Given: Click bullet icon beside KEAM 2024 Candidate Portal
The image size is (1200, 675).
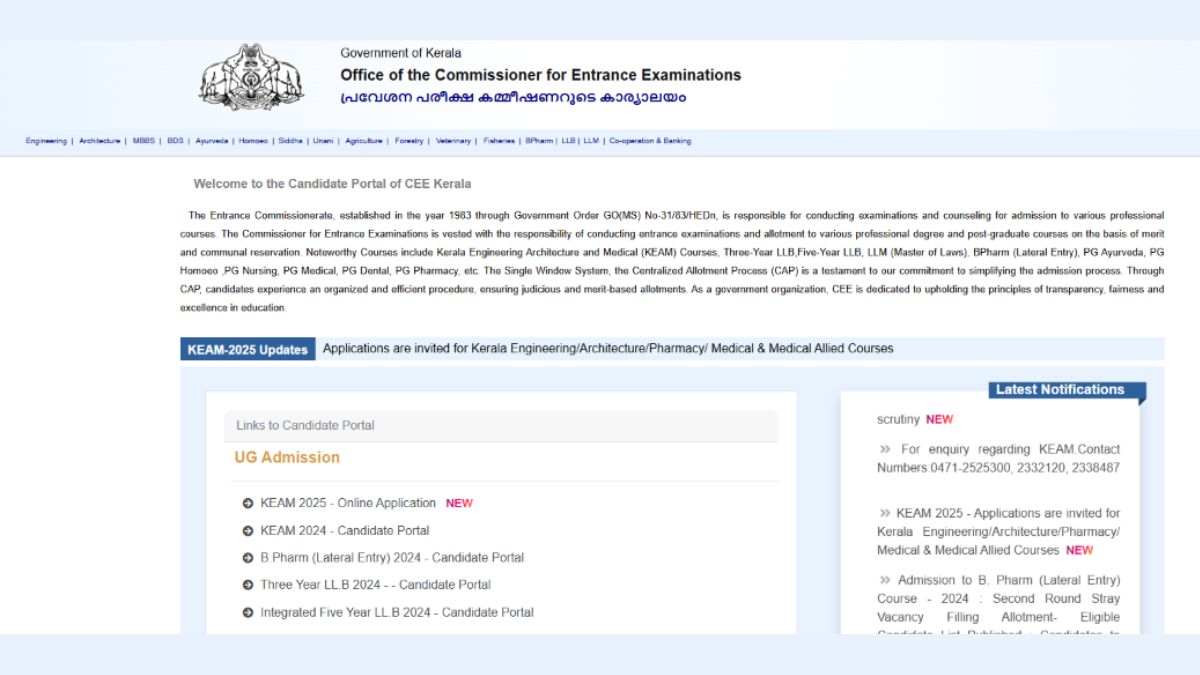Looking at the screenshot, I should click(248, 531).
